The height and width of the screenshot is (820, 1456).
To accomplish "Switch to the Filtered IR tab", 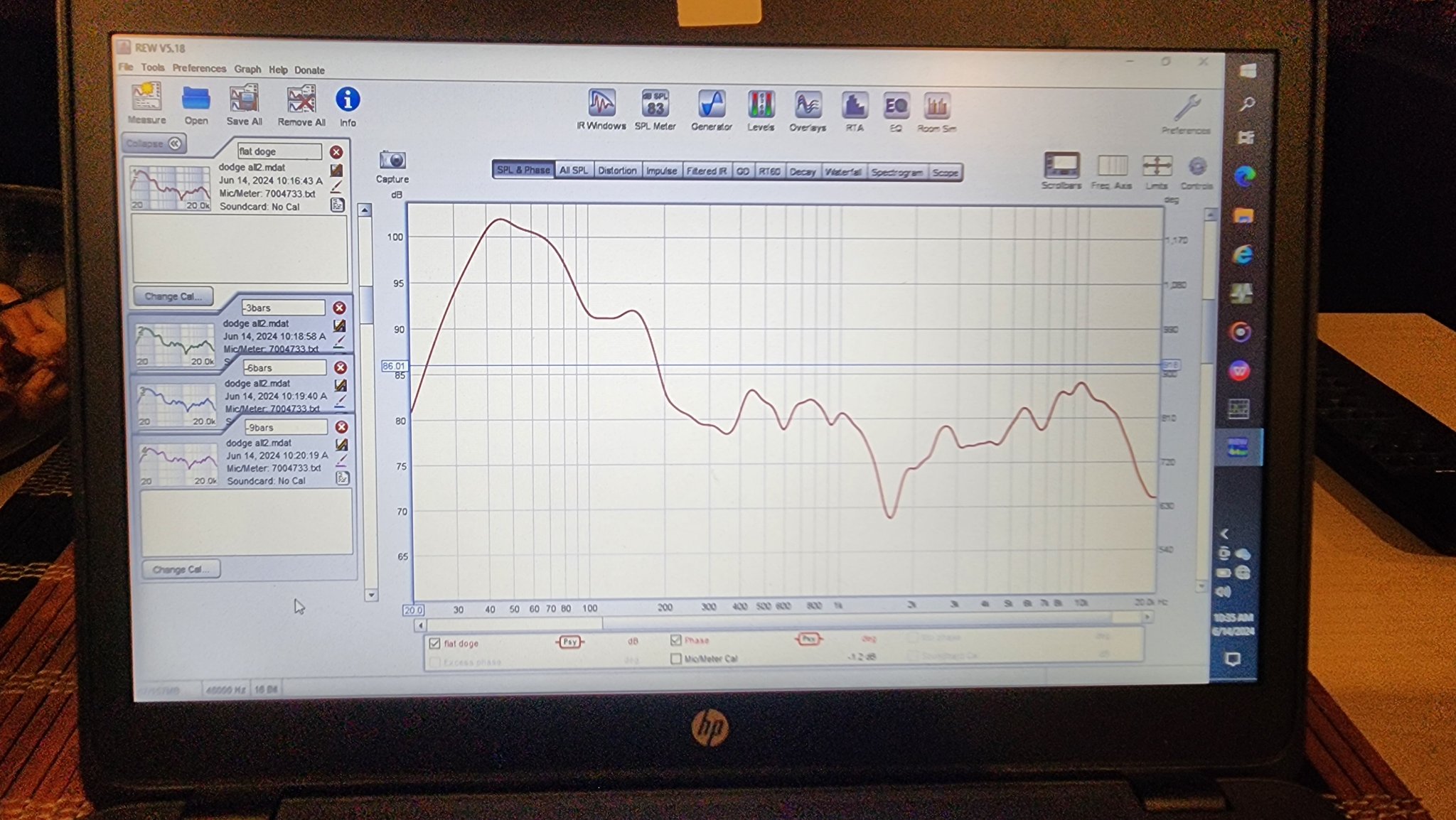I will pyautogui.click(x=707, y=171).
